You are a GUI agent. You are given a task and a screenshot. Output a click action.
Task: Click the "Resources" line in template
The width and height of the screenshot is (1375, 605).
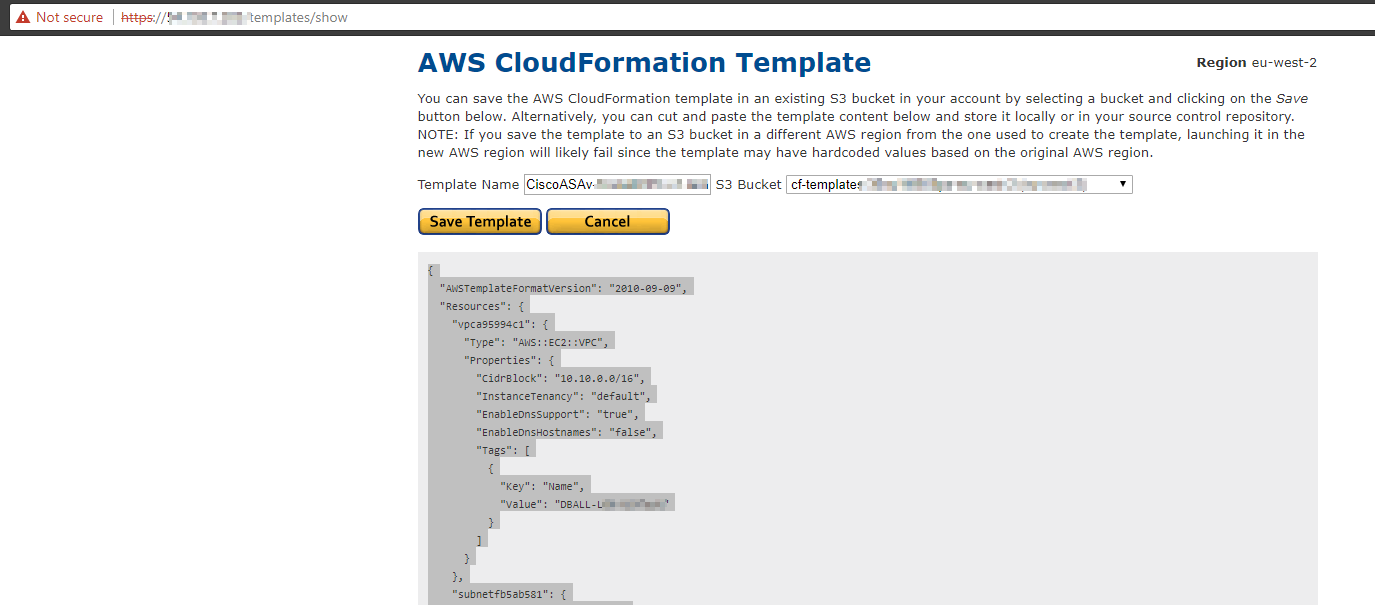coord(482,306)
